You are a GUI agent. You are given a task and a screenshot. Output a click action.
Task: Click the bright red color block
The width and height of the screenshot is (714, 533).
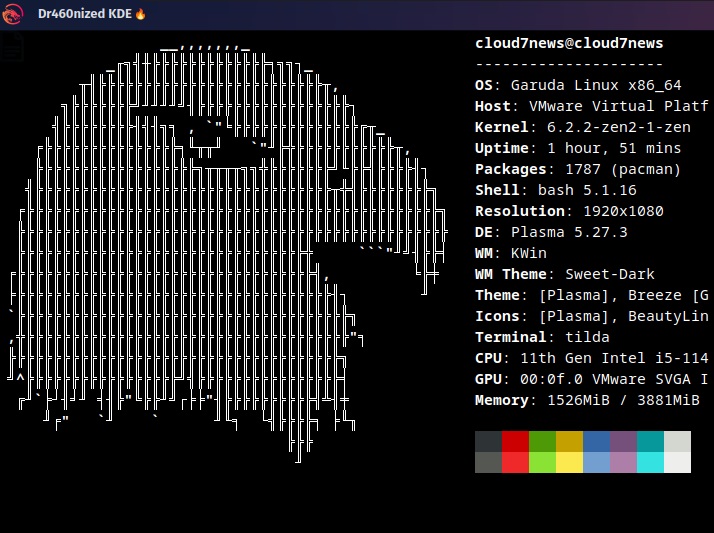(x=515, y=462)
